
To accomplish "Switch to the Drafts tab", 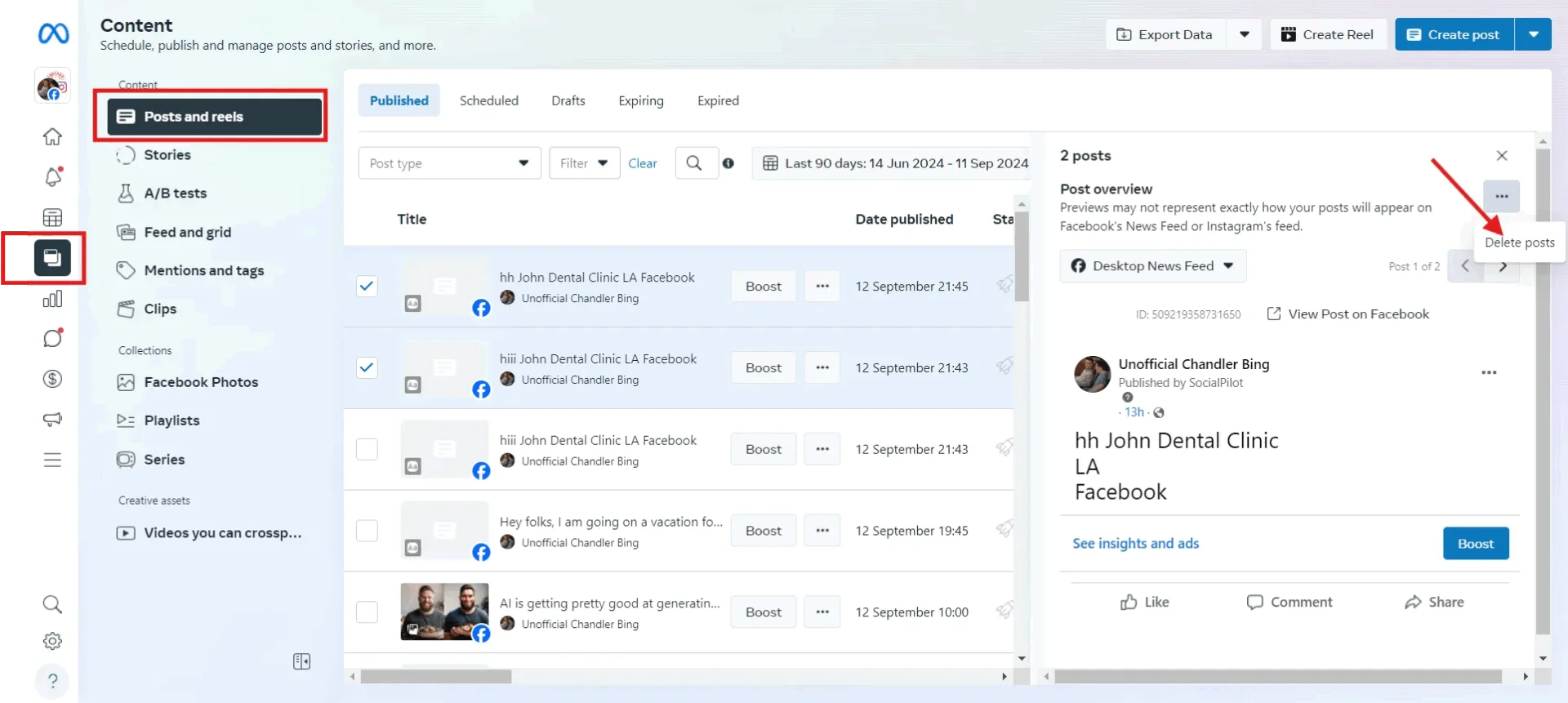I will tap(568, 100).
